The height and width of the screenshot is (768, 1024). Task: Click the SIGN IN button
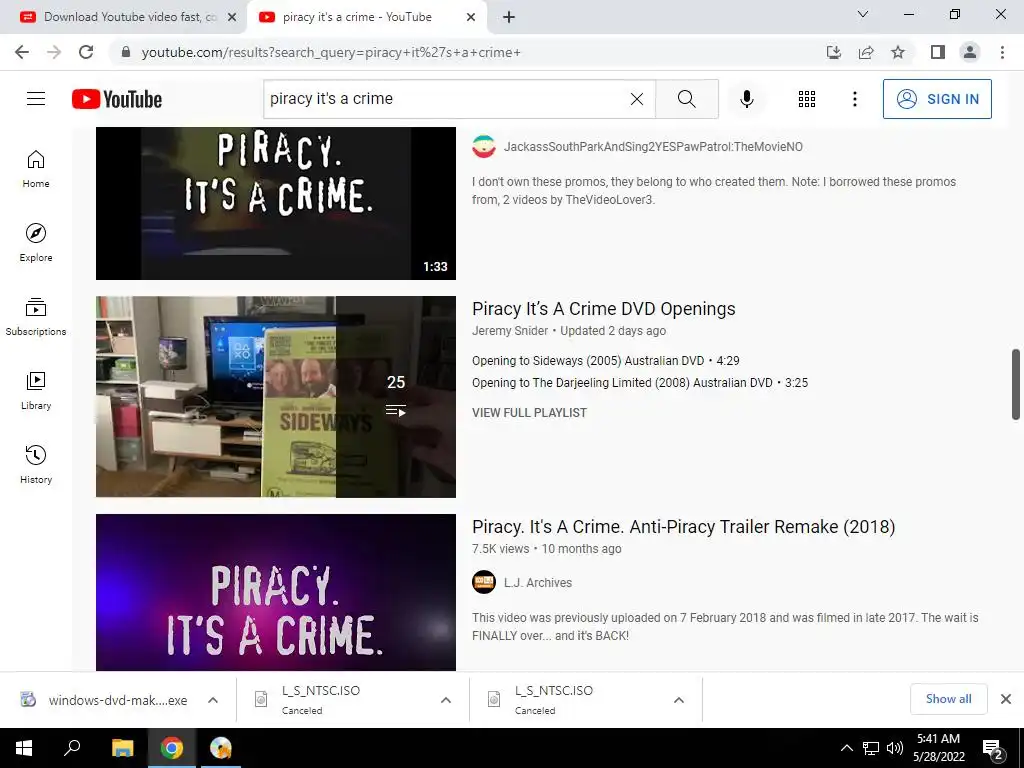(x=937, y=99)
